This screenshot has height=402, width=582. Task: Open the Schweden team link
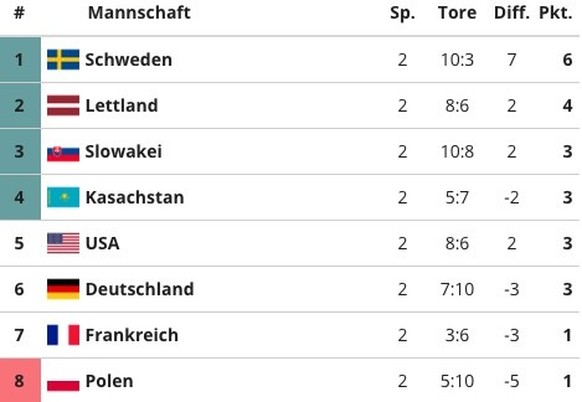pyautogui.click(x=128, y=59)
